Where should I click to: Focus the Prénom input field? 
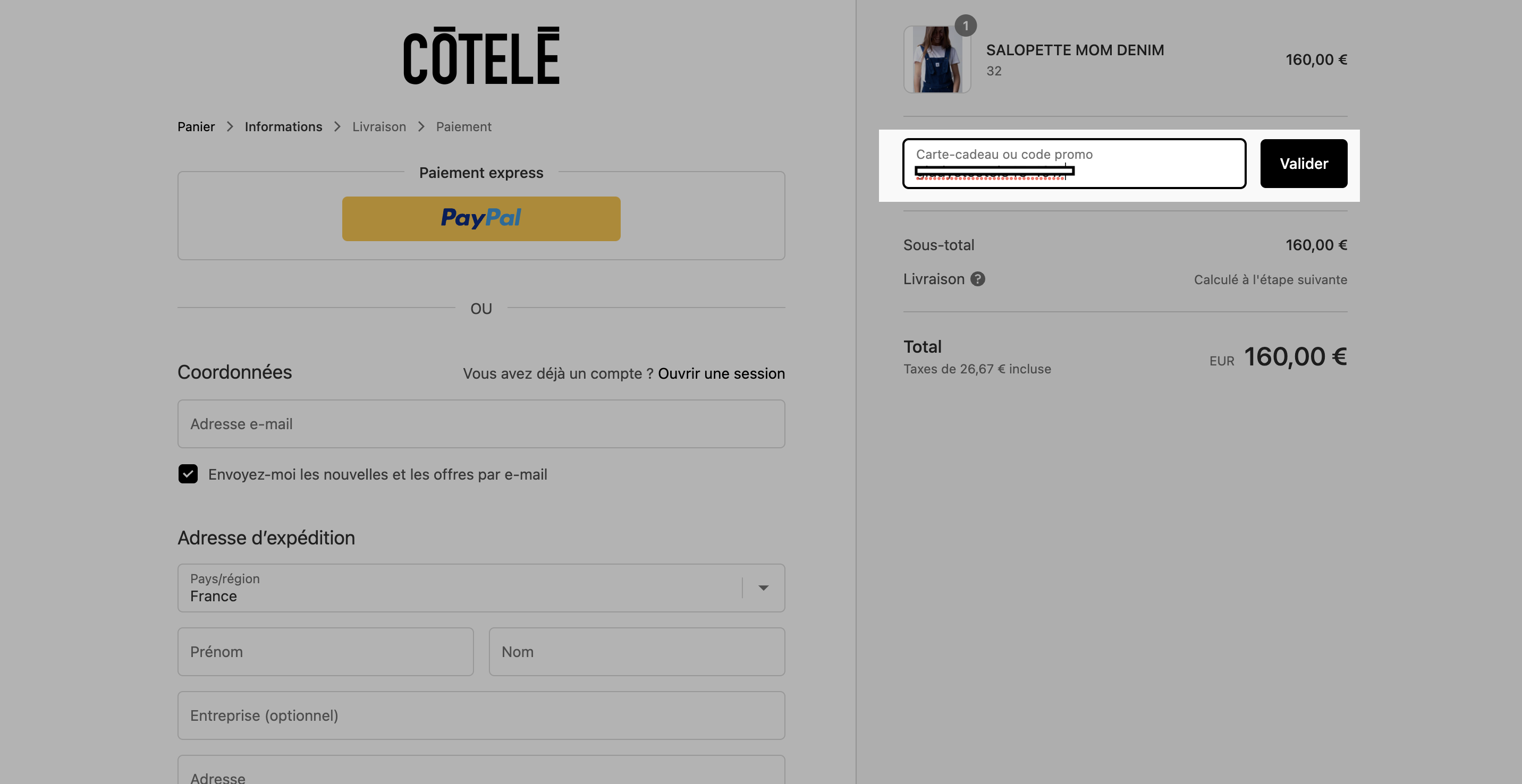pos(326,651)
